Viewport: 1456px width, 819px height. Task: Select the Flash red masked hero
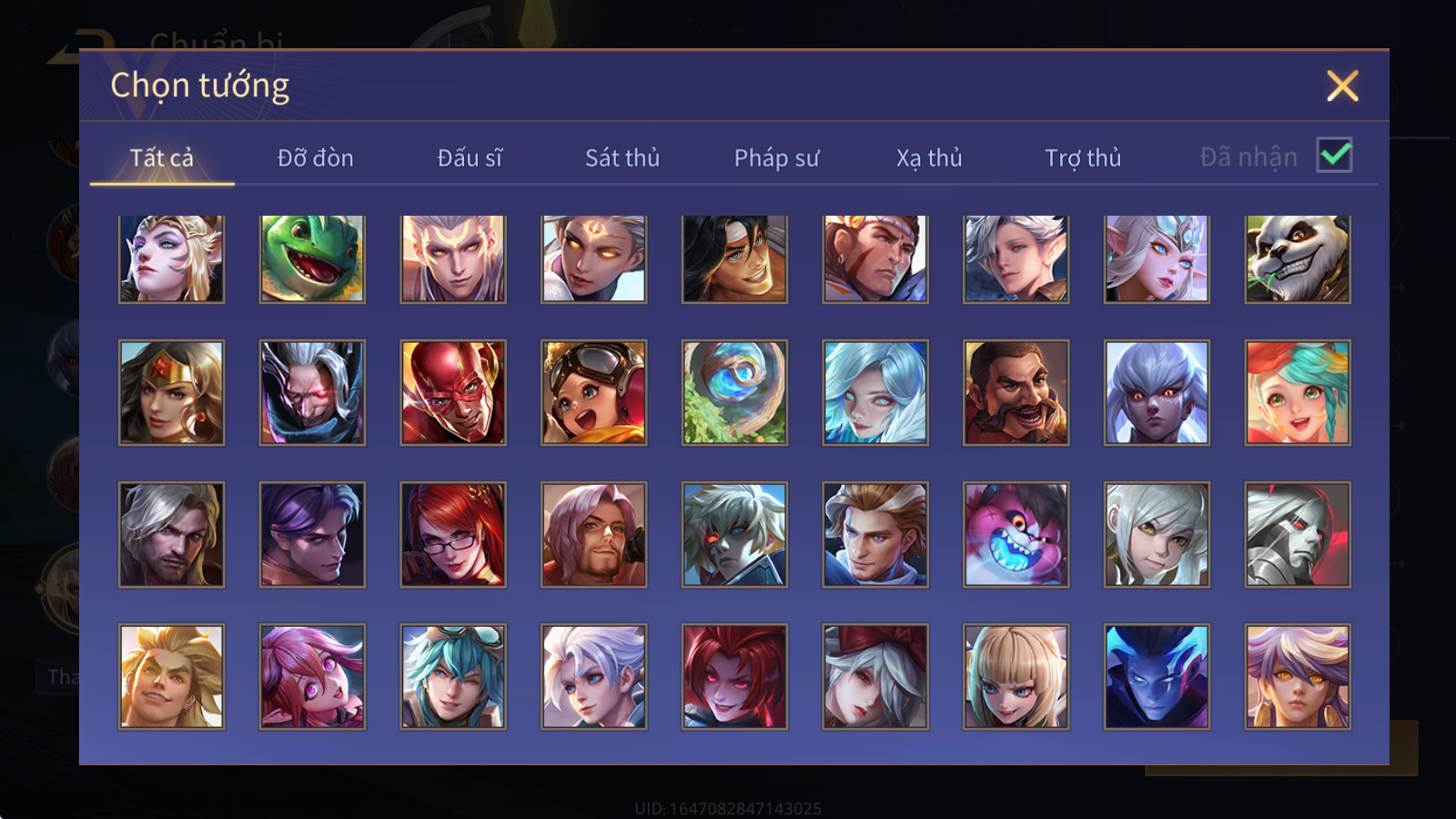tap(453, 393)
